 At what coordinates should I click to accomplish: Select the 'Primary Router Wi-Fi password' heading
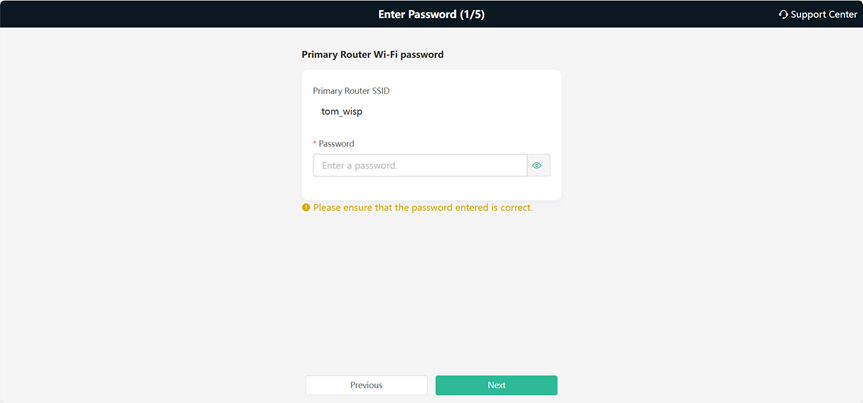(x=373, y=55)
